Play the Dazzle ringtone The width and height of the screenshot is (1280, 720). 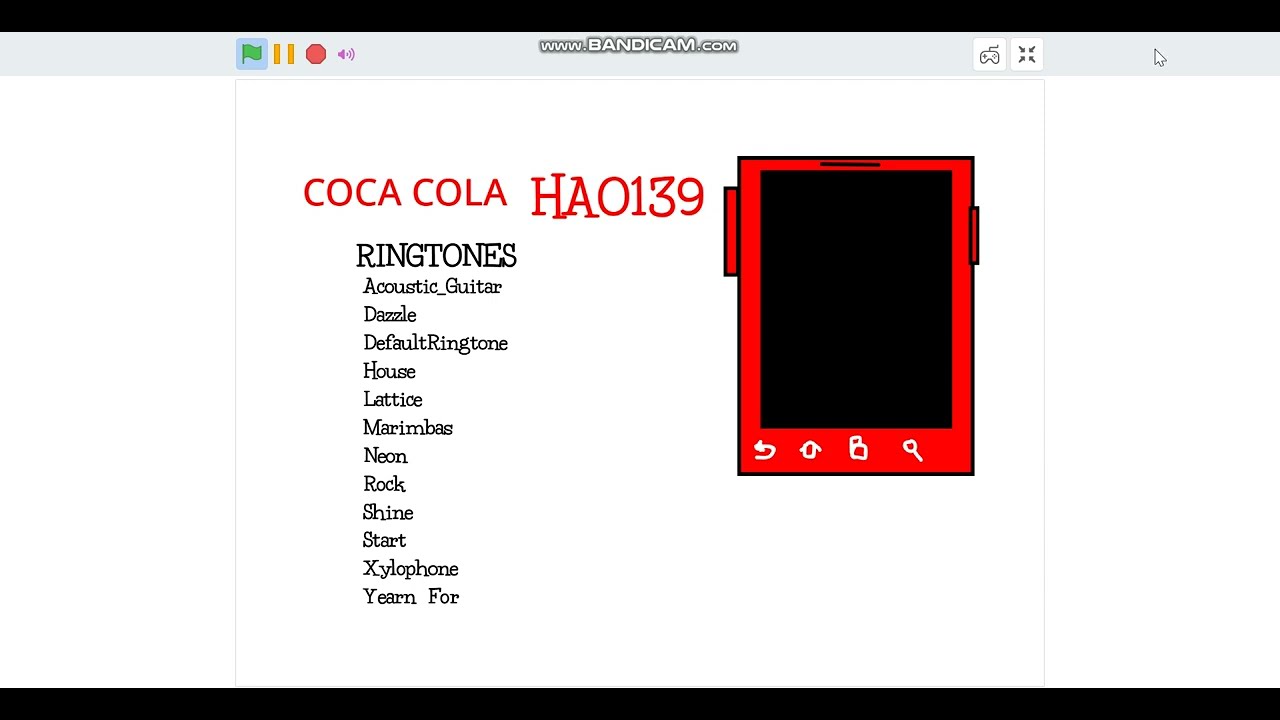click(x=390, y=315)
